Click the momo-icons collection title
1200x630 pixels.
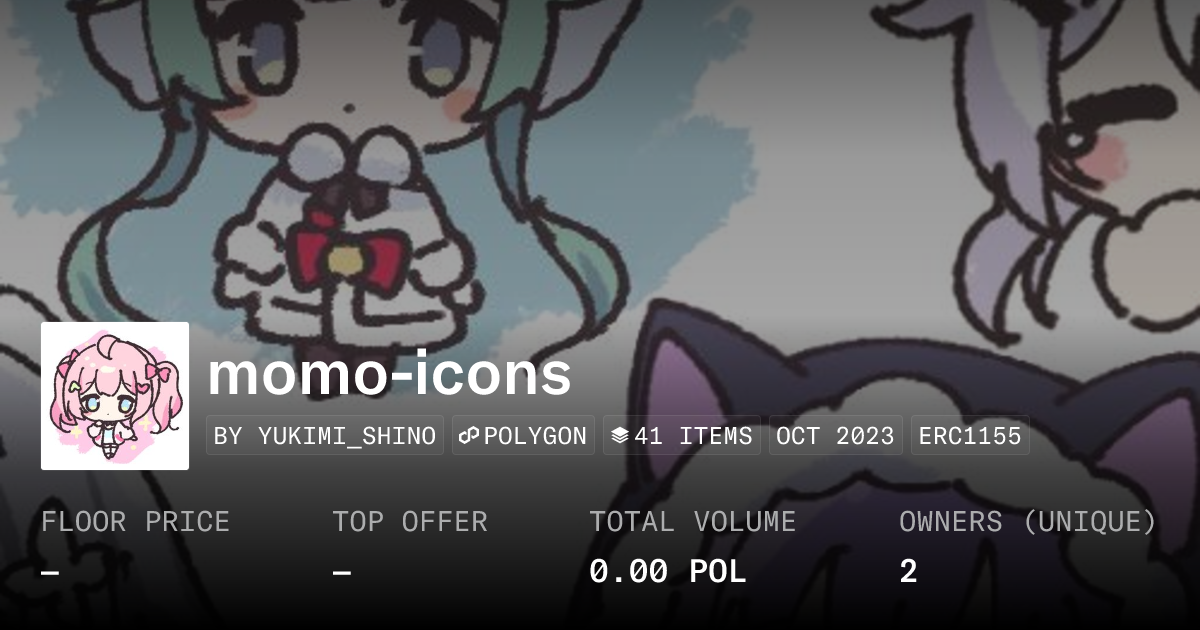(x=389, y=373)
